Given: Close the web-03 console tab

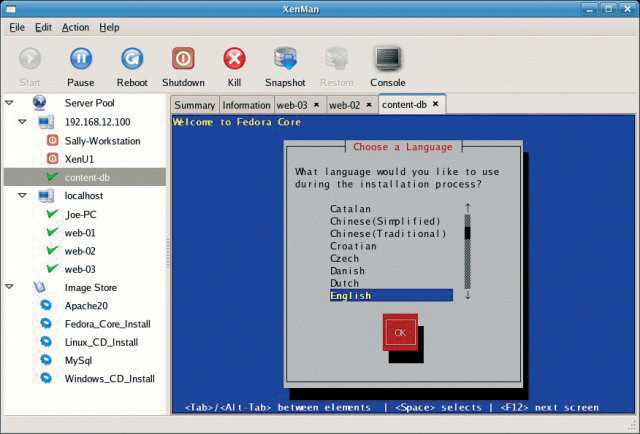Looking at the screenshot, I should [x=316, y=105].
